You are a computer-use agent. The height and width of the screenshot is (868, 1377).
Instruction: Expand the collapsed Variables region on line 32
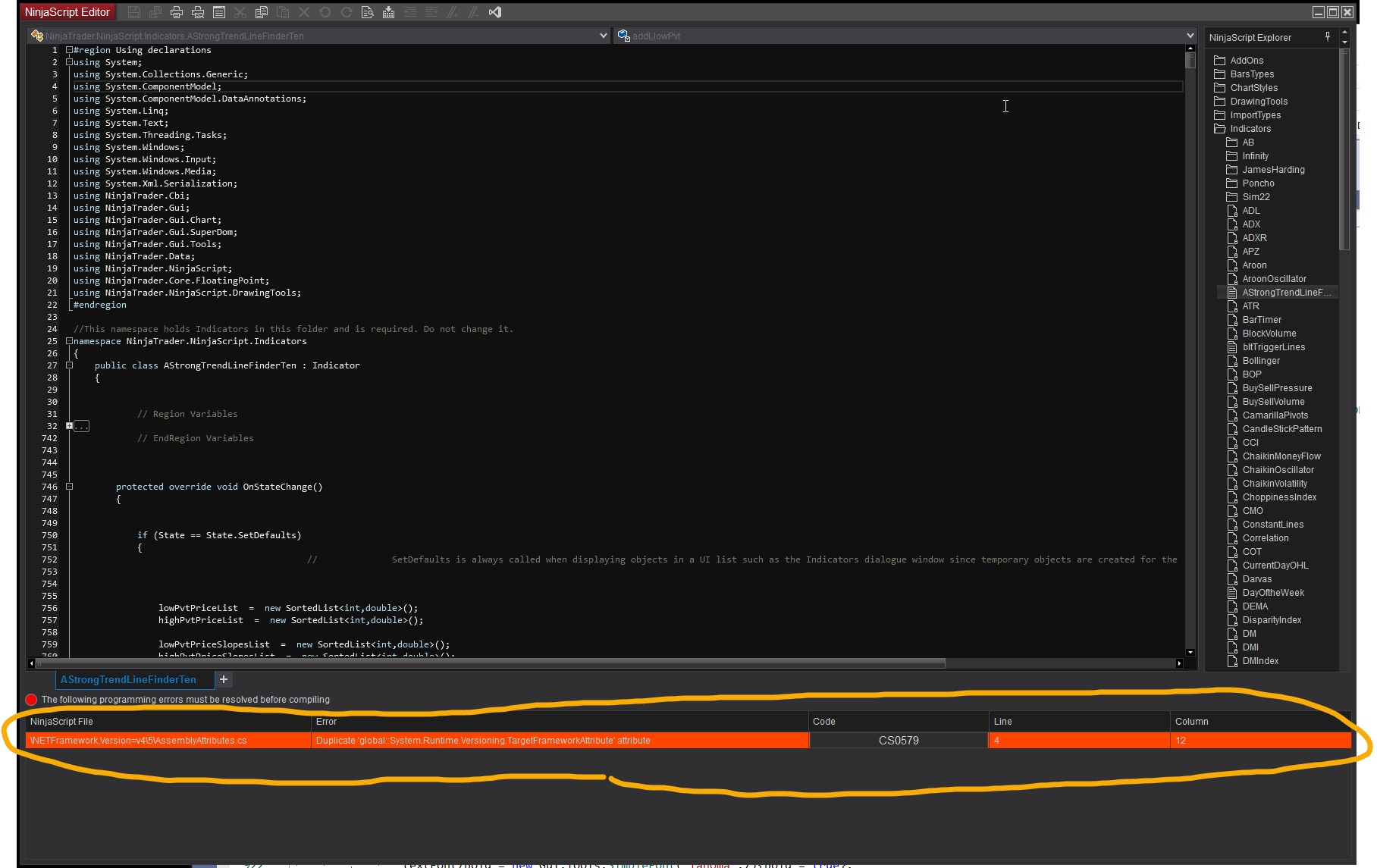coord(69,426)
